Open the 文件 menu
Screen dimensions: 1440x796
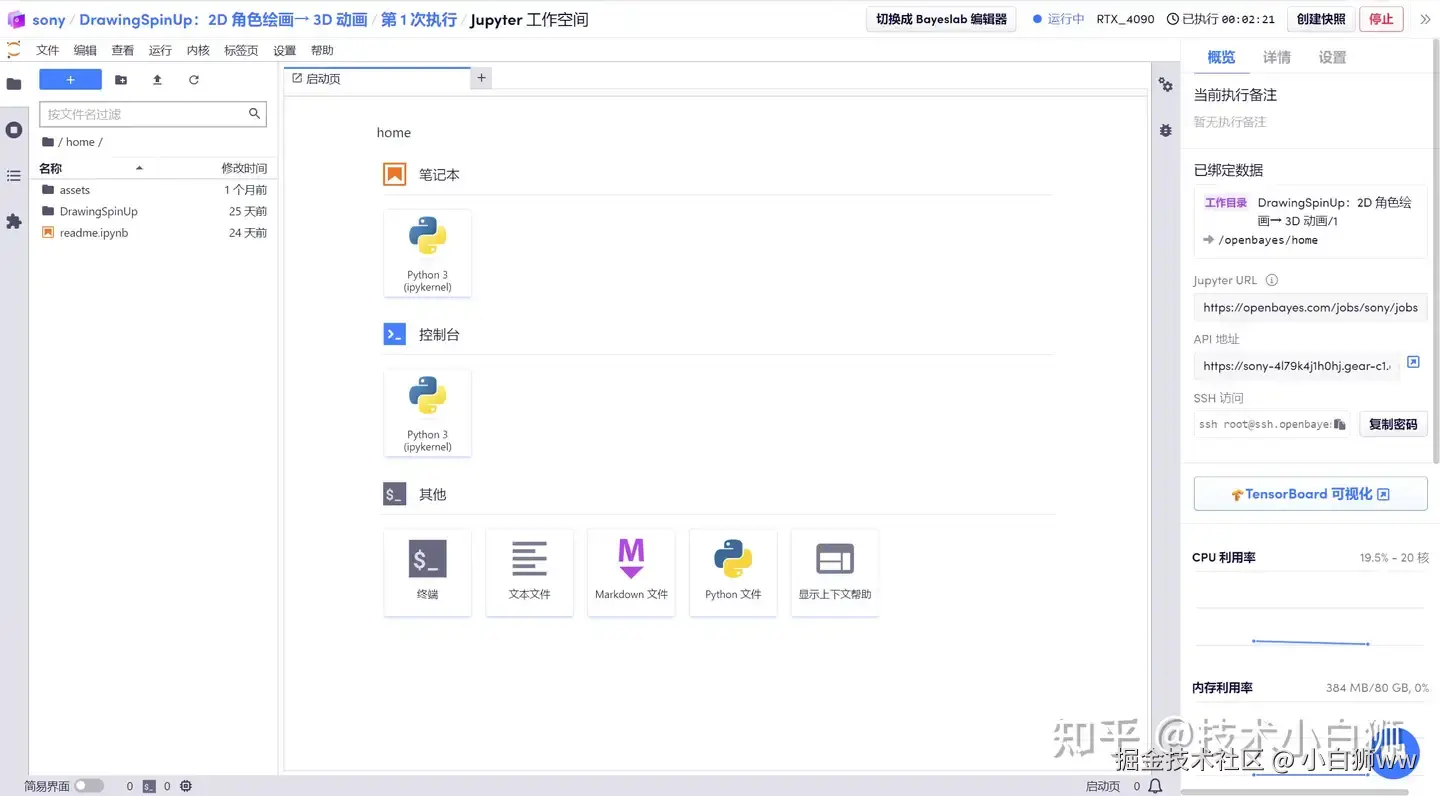[x=47, y=50]
